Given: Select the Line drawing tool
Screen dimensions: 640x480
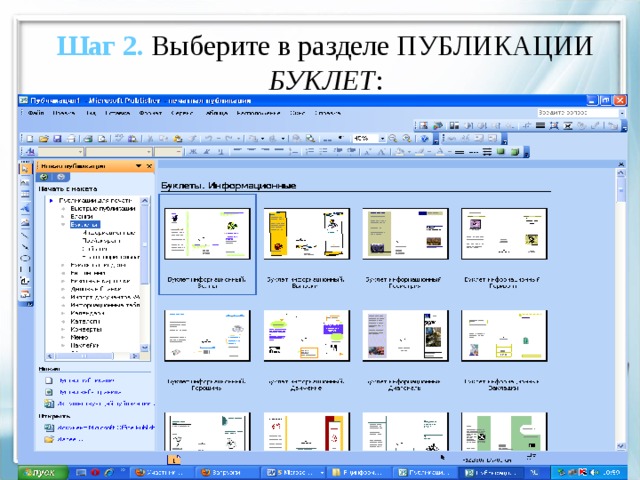Looking at the screenshot, I should click(x=25, y=236).
